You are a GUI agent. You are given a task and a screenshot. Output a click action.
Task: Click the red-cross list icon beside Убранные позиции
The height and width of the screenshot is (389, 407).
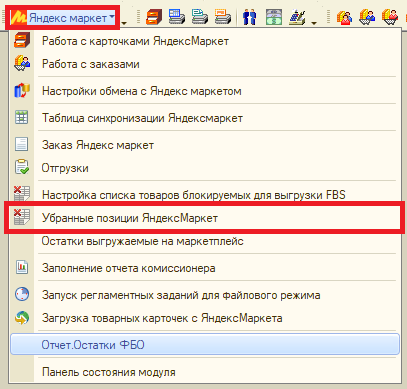click(22, 217)
